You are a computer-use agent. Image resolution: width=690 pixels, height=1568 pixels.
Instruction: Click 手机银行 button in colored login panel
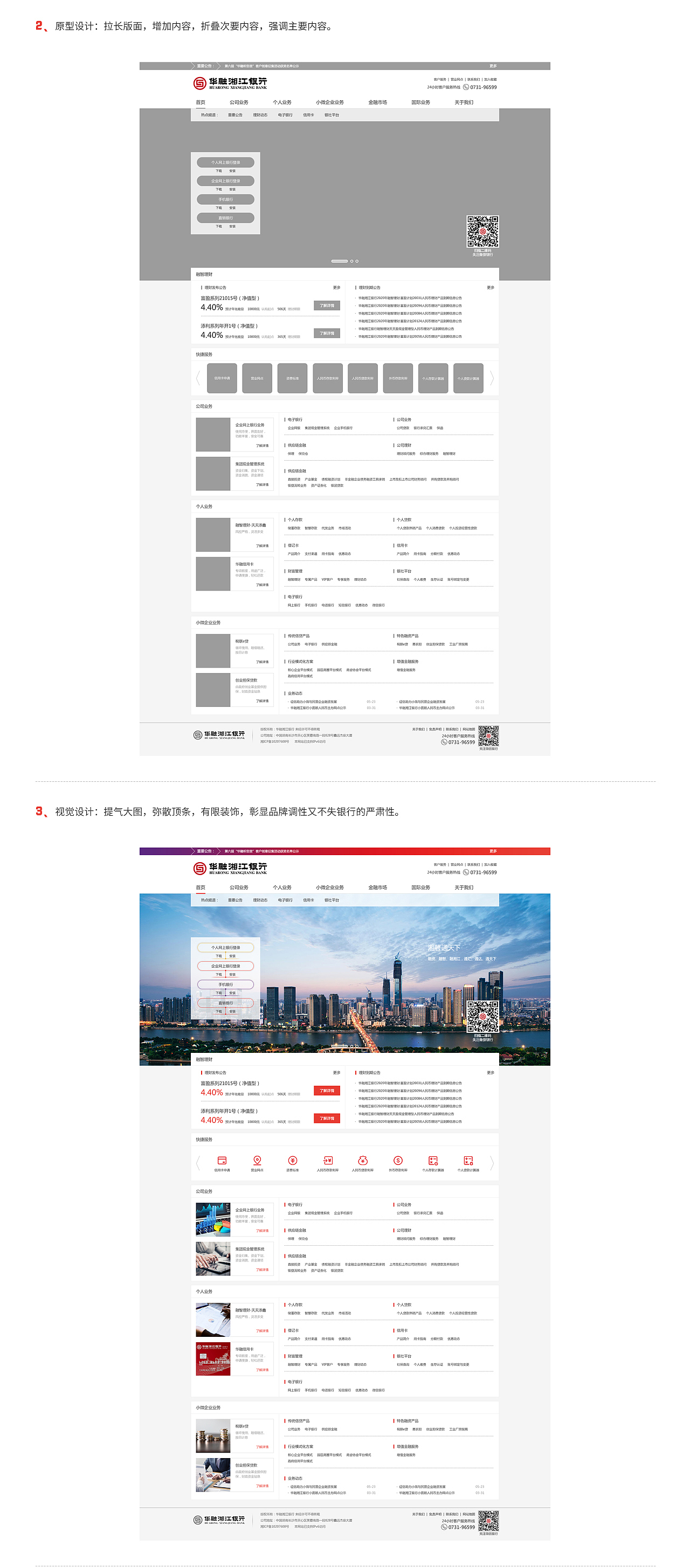(x=225, y=984)
